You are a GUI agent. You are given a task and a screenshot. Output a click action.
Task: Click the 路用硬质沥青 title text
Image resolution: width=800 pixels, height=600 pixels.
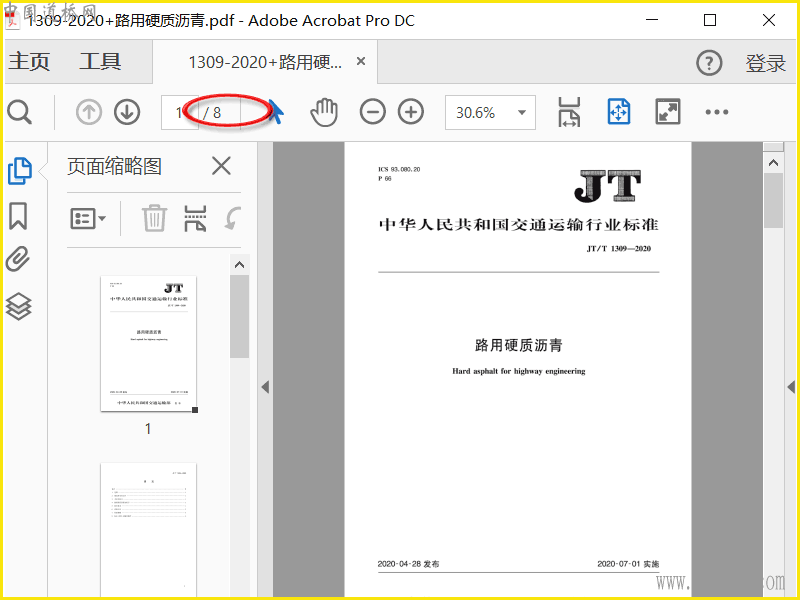point(518,345)
